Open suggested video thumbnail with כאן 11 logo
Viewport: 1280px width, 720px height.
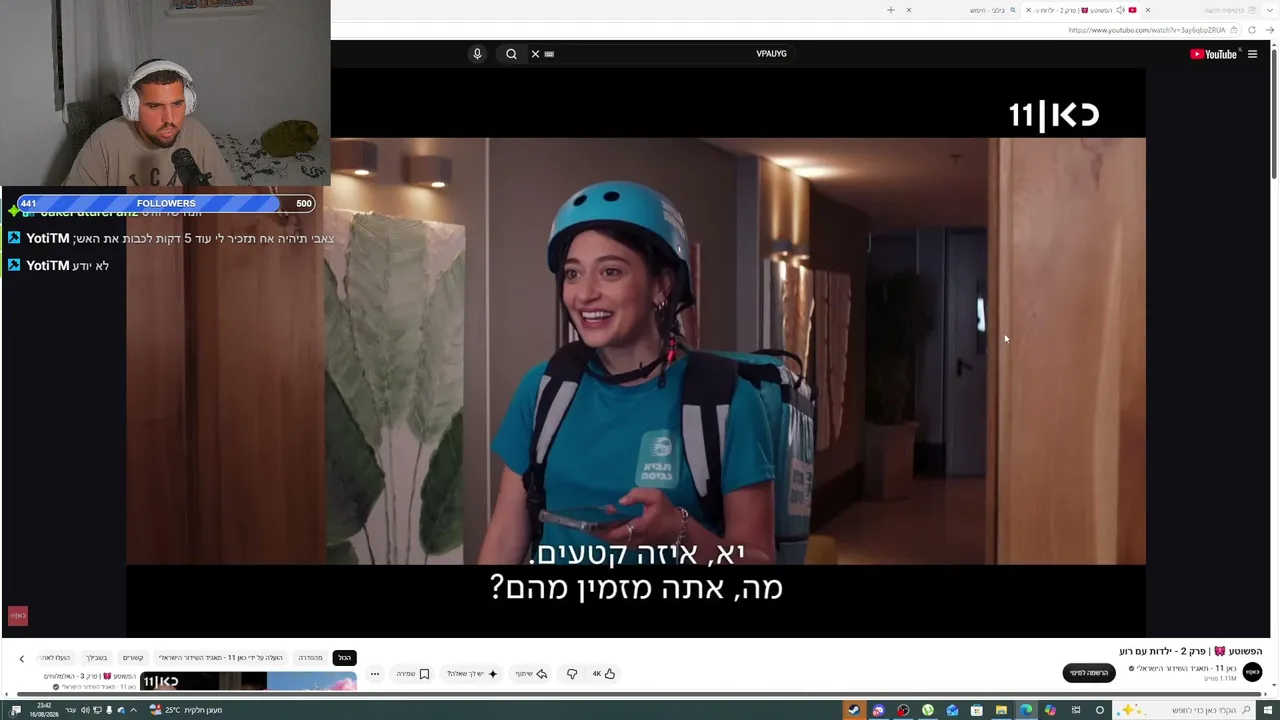pos(248,683)
